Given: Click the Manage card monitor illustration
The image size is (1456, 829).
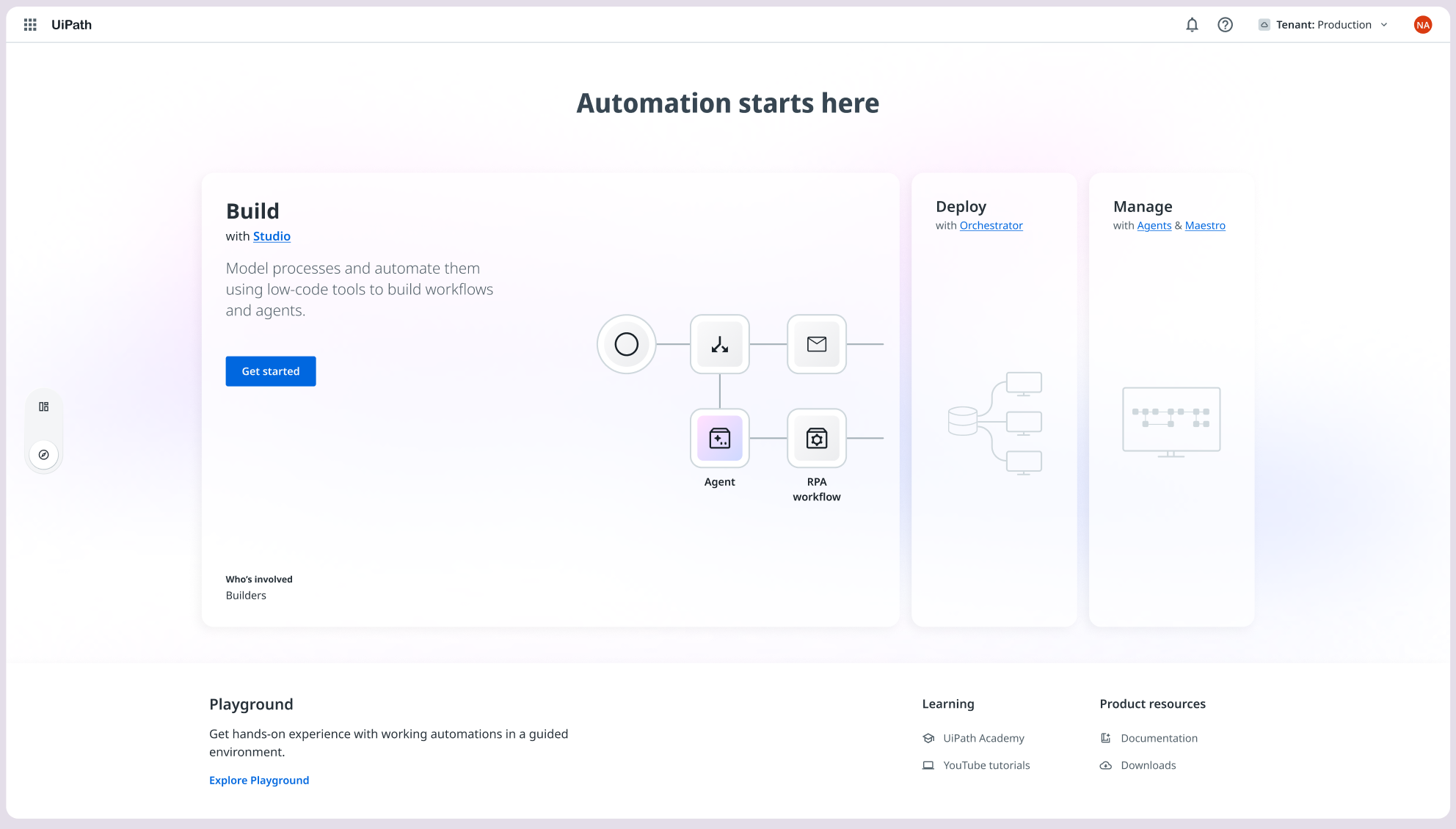Looking at the screenshot, I should click(x=1171, y=422).
